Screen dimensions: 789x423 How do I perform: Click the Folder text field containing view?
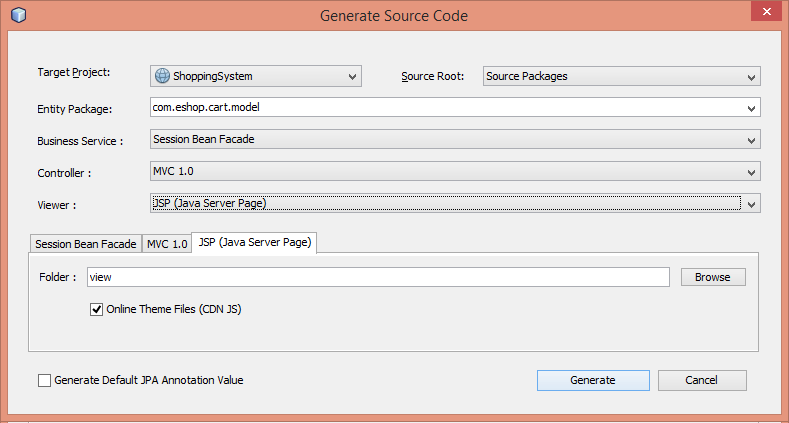pos(378,277)
